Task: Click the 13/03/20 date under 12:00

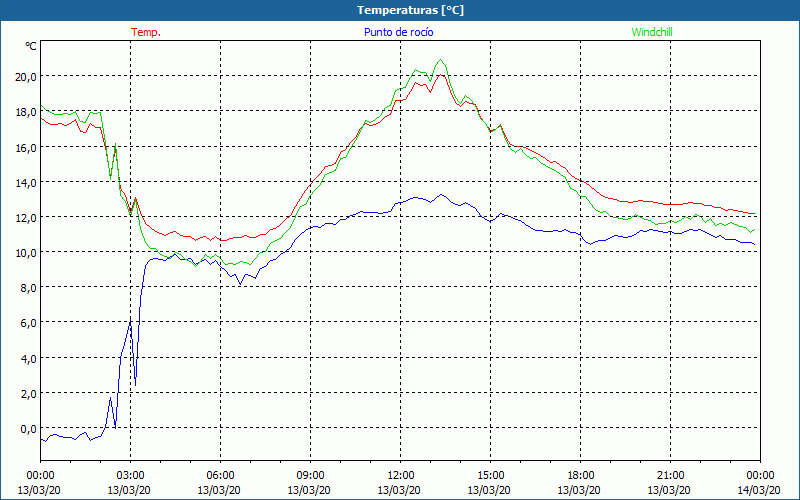Action: (x=399, y=490)
